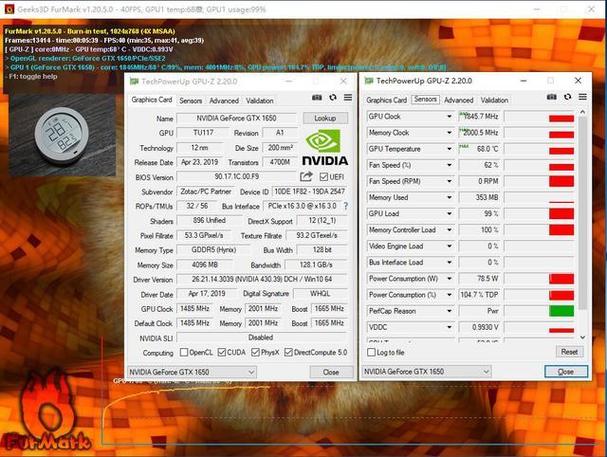607x457 pixels.
Task: Select Graphics Card tab in left GPU-Z window
Action: point(151,100)
